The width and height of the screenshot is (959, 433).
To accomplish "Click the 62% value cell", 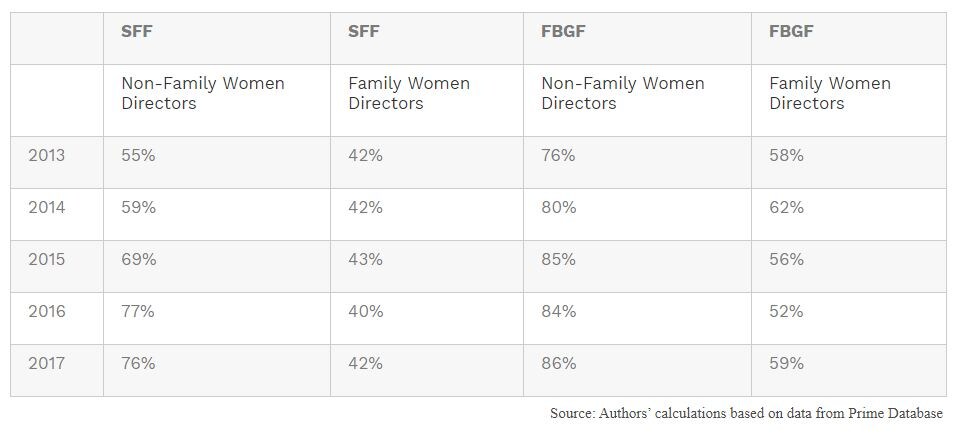I will 786,208.
